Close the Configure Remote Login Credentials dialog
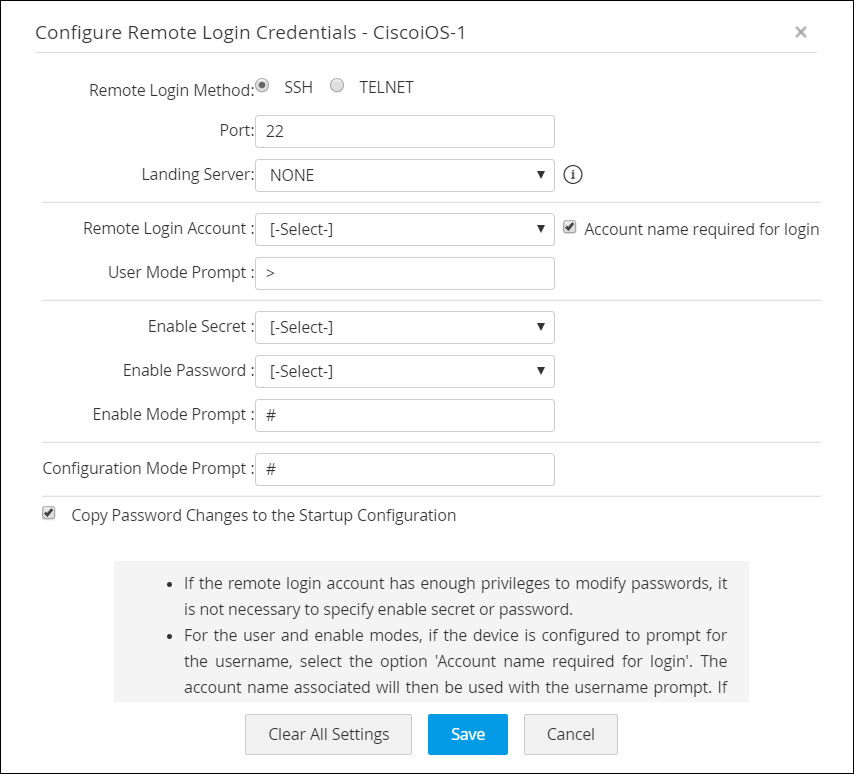 [x=800, y=32]
